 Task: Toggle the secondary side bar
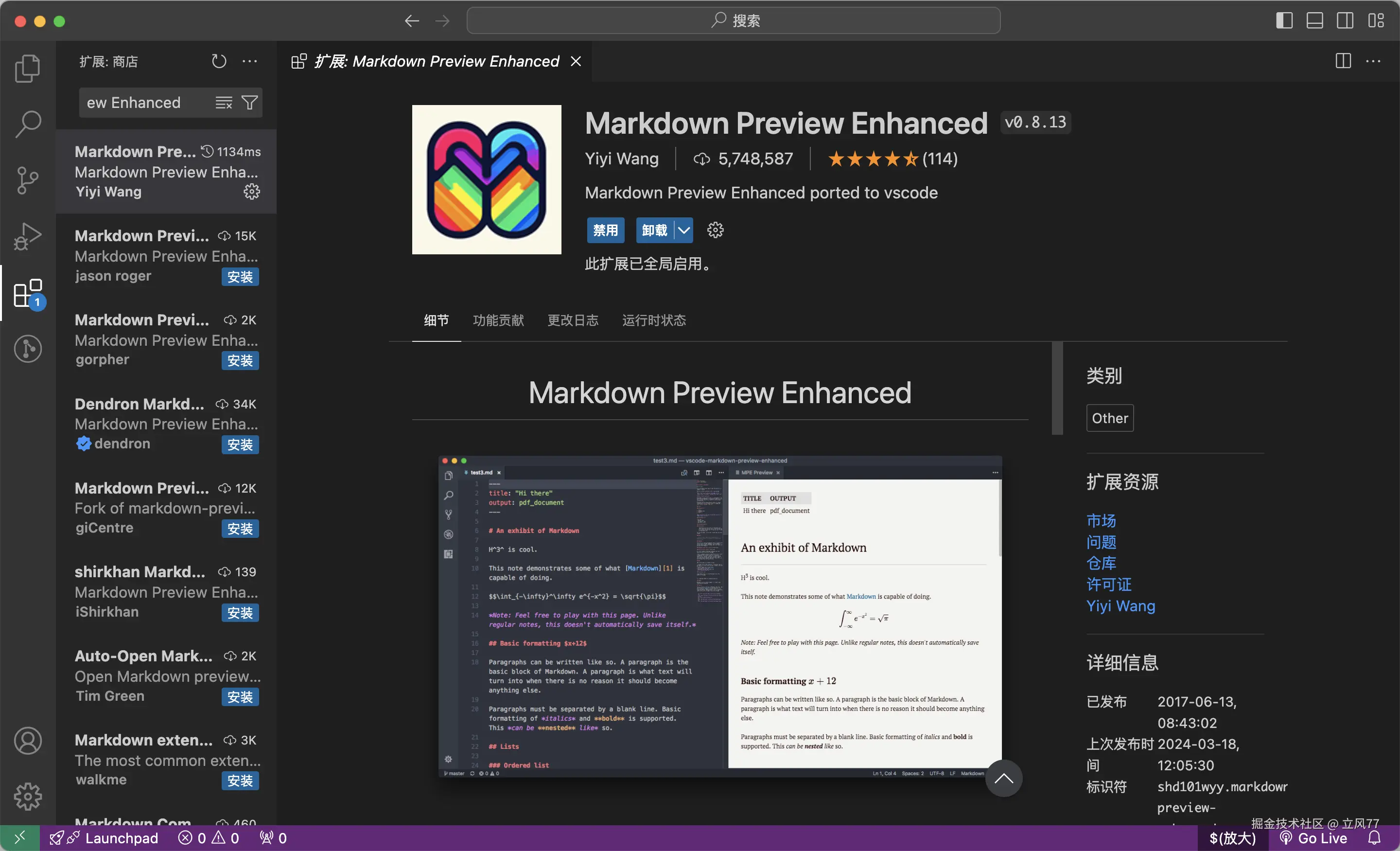click(x=1345, y=20)
